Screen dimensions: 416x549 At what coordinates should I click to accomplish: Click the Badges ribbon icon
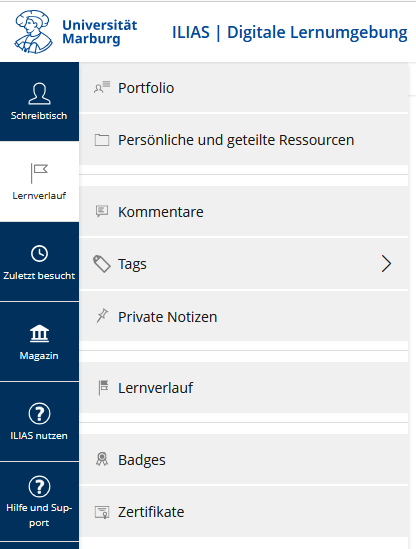click(x=102, y=459)
